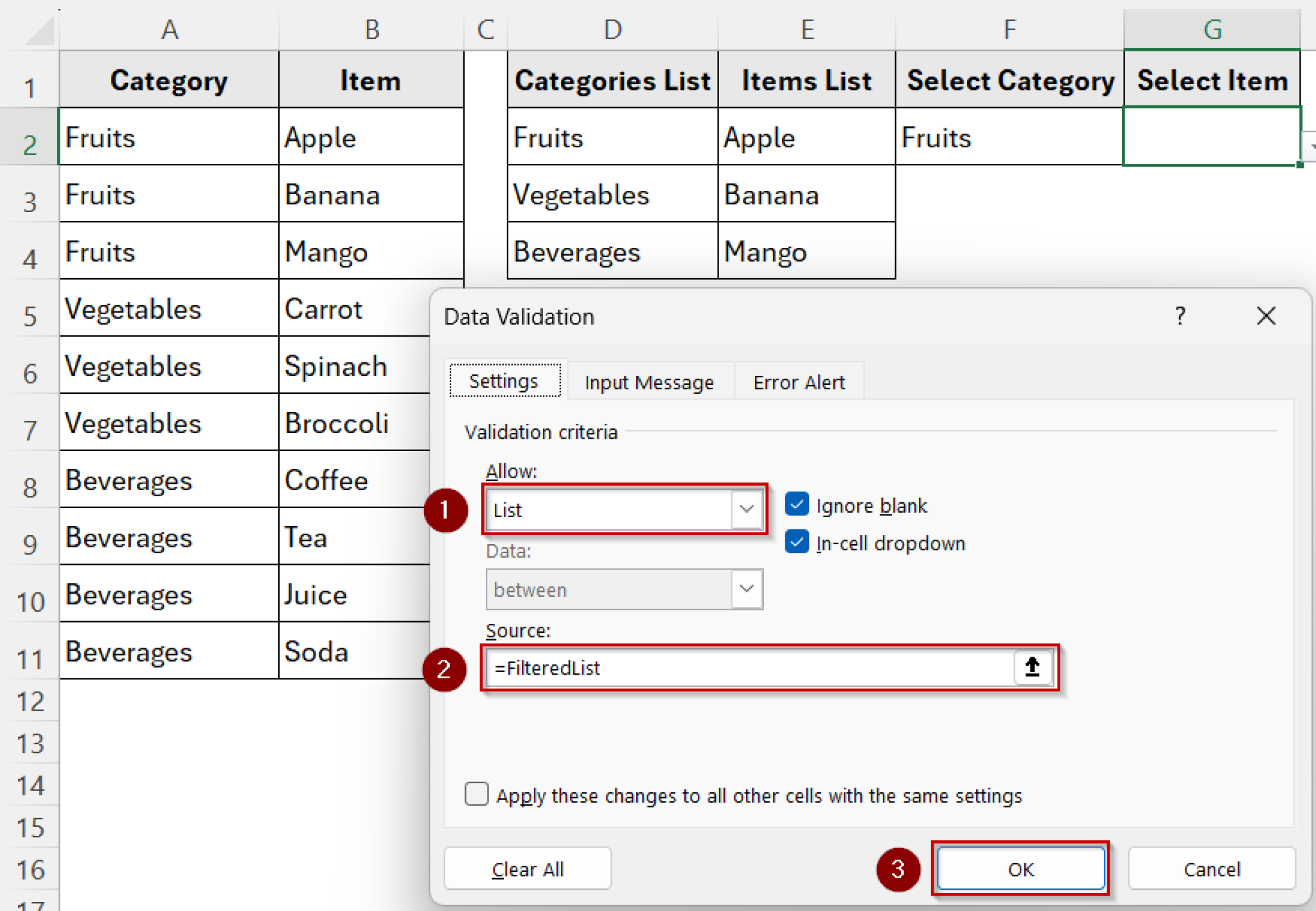
Task: Select column G header
Action: (x=1212, y=29)
